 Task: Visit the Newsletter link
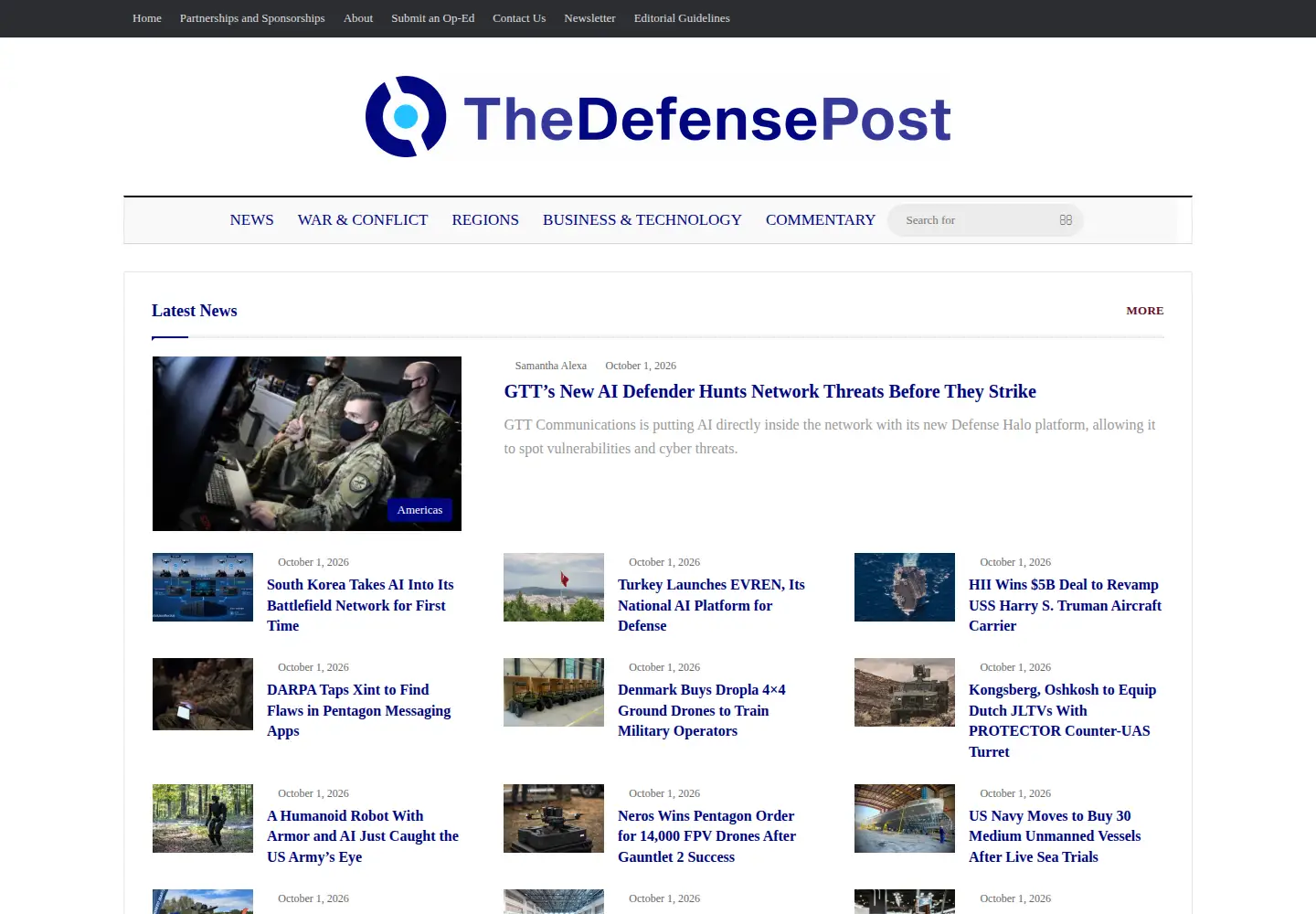(x=589, y=18)
